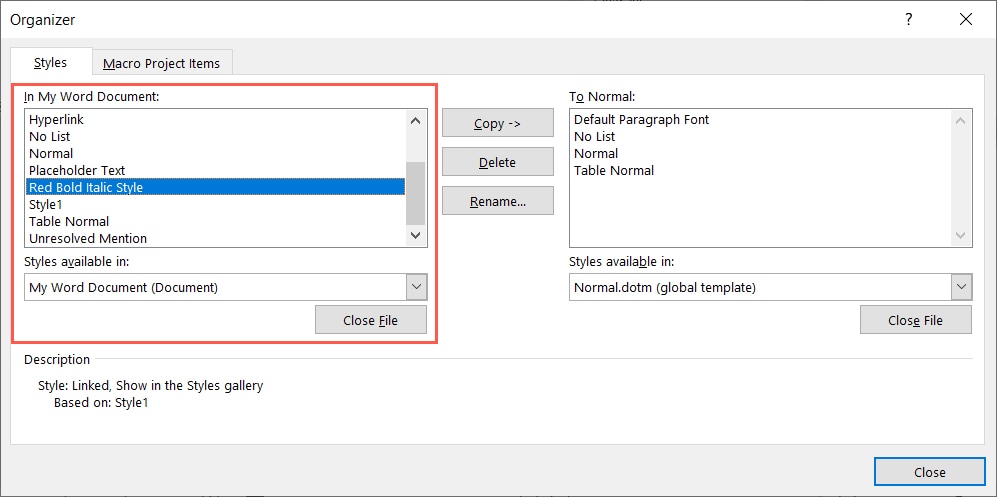Close the Organizer dialog with X
The height and width of the screenshot is (497, 997).
click(965, 20)
